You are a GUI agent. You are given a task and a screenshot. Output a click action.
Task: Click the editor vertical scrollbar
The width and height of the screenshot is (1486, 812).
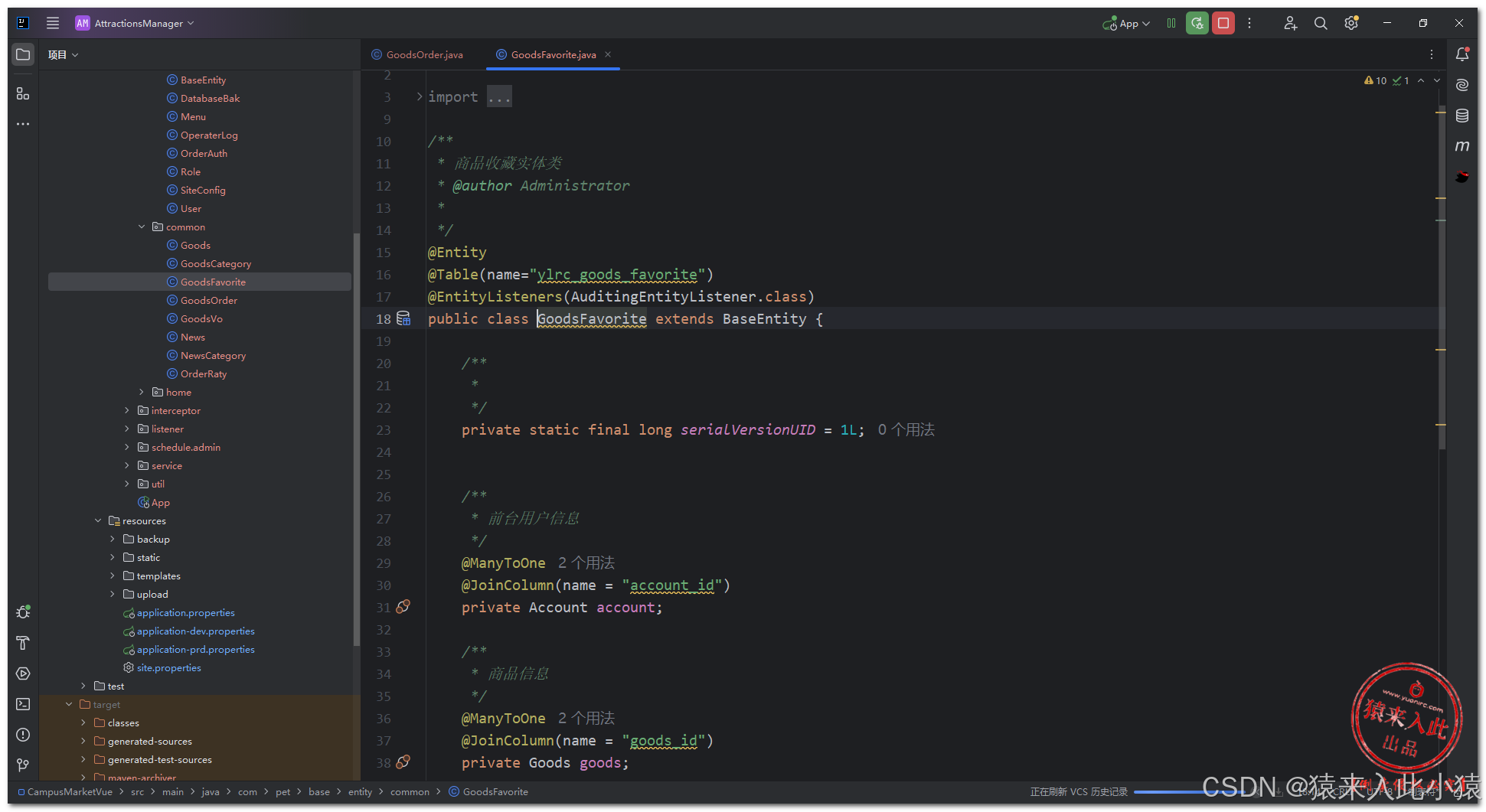pos(1442,277)
